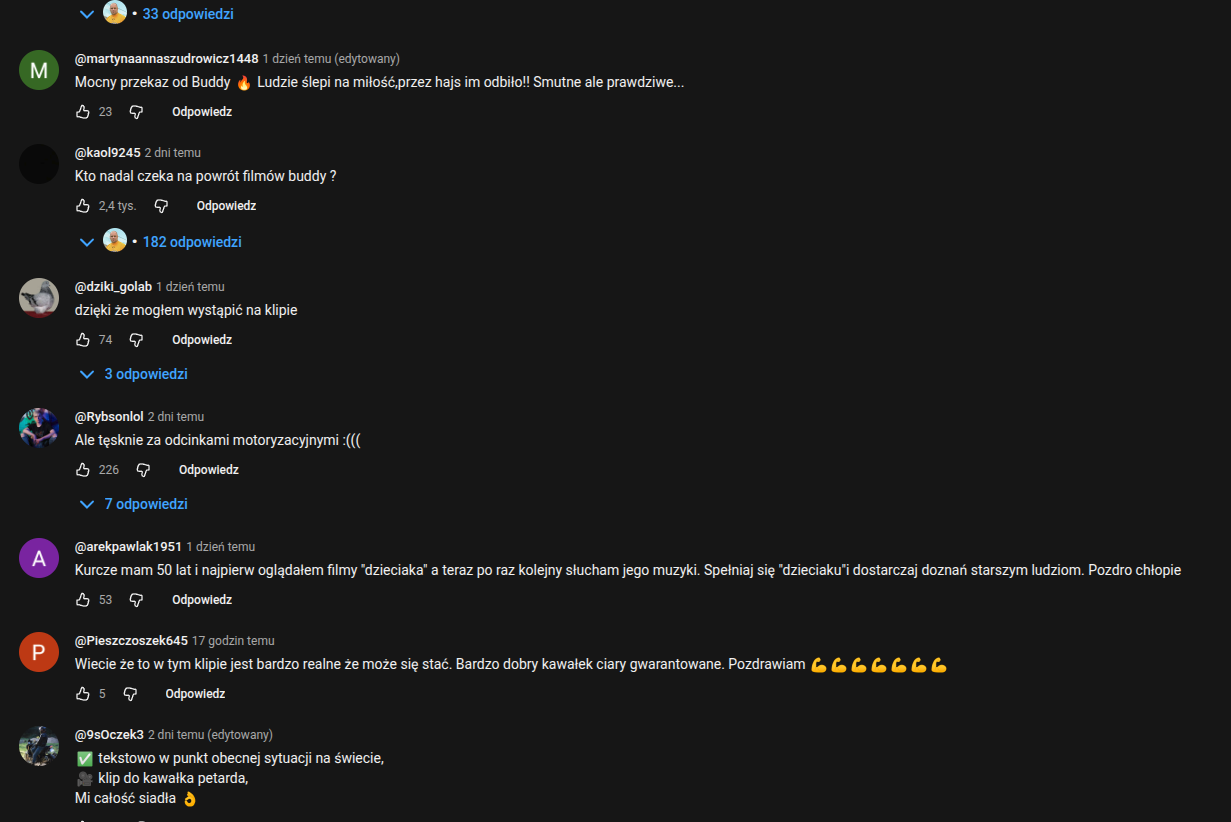The width and height of the screenshot is (1231, 822).
Task: Open the '2 dni temu' timestamp on @kaol9245's comment
Action: [173, 153]
